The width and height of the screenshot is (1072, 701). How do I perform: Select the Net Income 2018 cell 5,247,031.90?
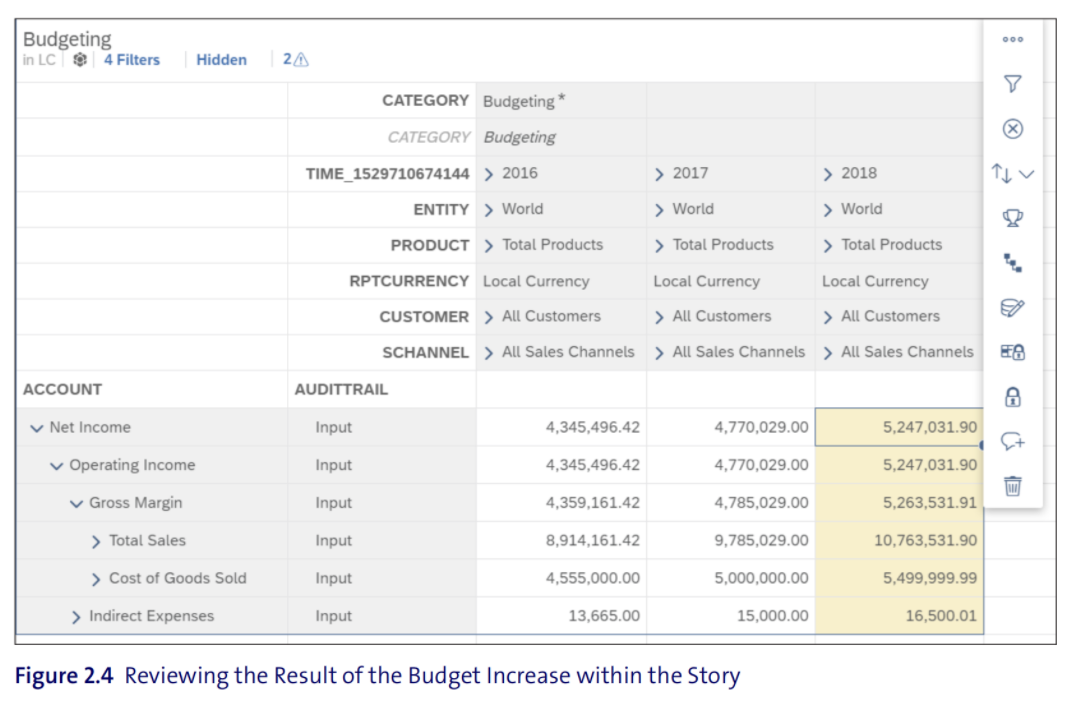click(899, 427)
